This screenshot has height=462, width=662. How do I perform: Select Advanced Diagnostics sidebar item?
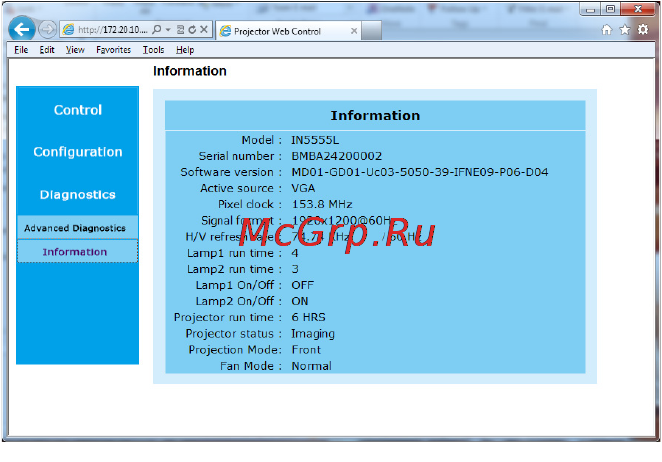[77, 228]
